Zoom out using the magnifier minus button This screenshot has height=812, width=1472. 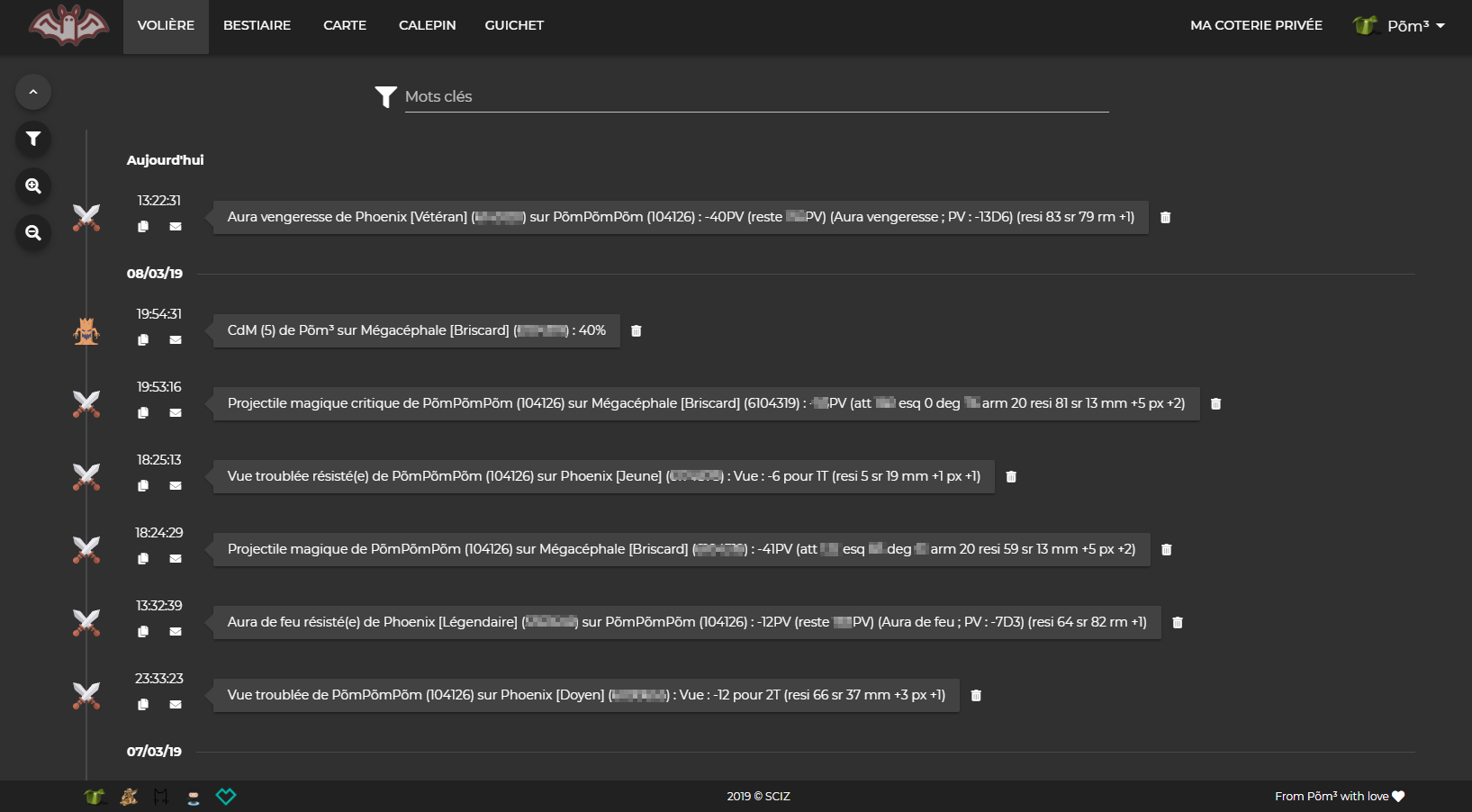pyautogui.click(x=33, y=232)
